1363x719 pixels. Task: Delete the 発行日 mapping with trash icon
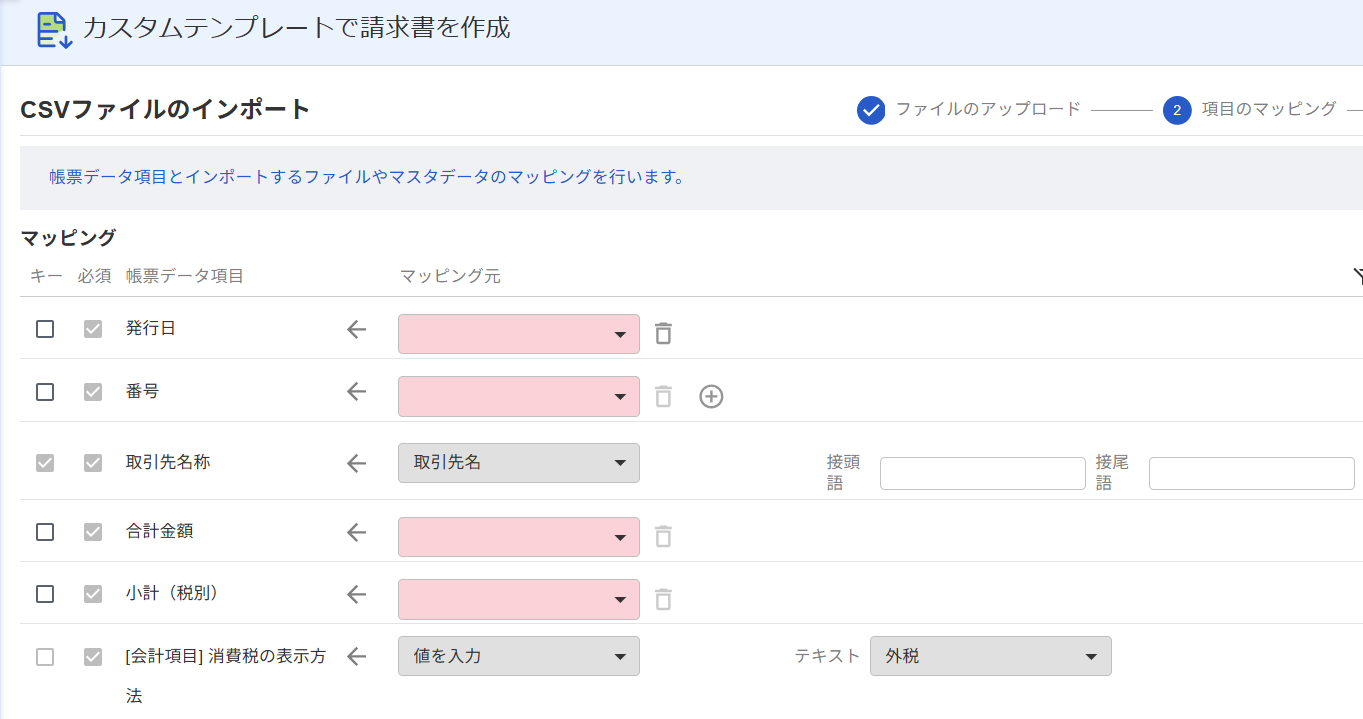(663, 334)
